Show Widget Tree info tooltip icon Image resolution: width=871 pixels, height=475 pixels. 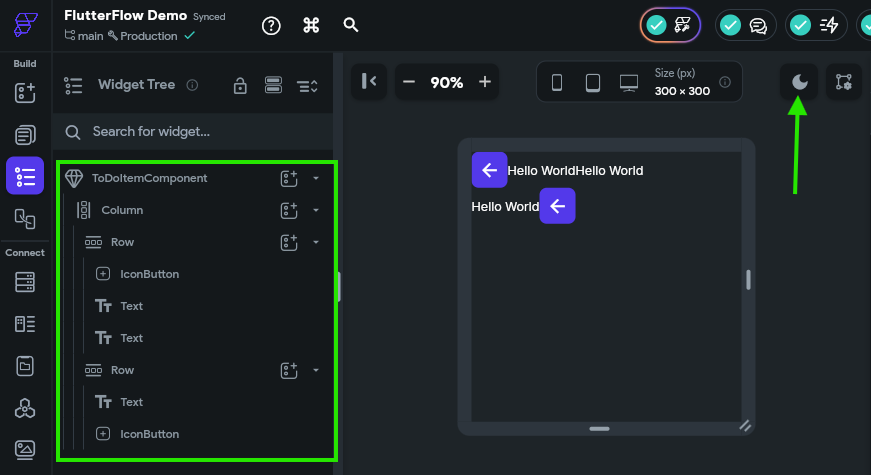click(192, 85)
